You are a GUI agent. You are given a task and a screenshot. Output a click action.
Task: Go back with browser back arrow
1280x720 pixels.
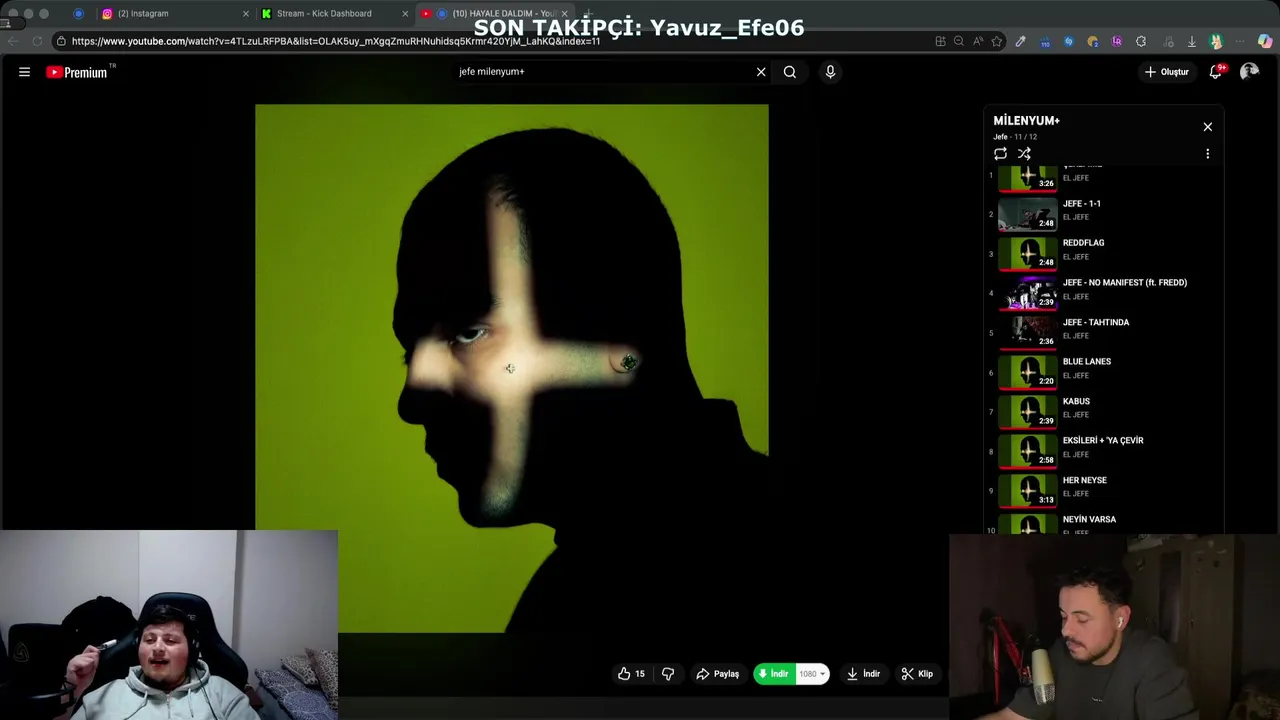coord(12,41)
